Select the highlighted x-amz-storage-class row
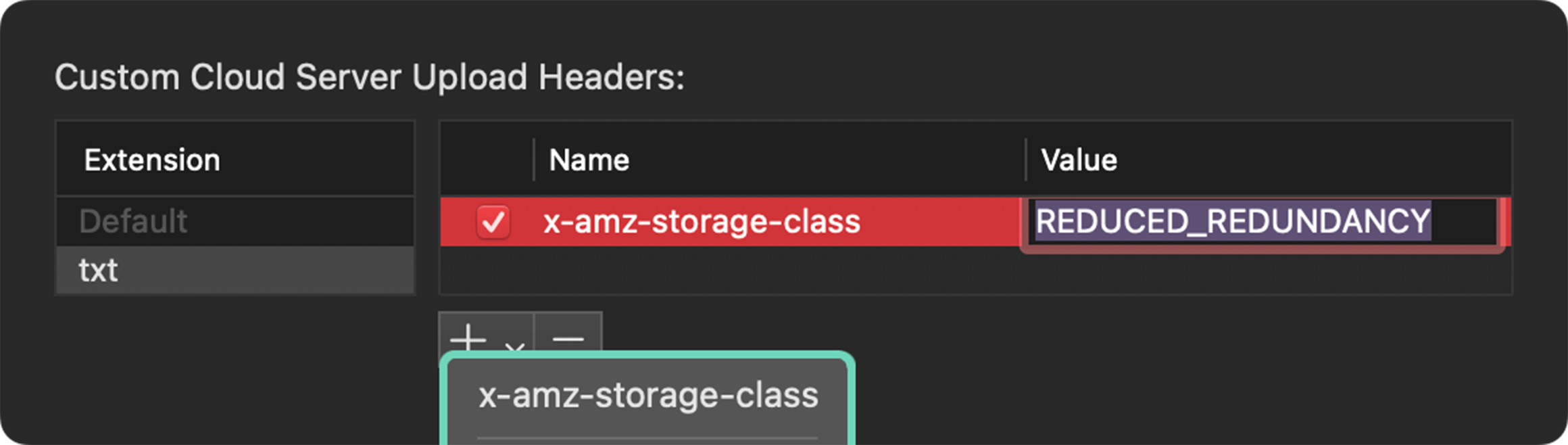 [703, 221]
